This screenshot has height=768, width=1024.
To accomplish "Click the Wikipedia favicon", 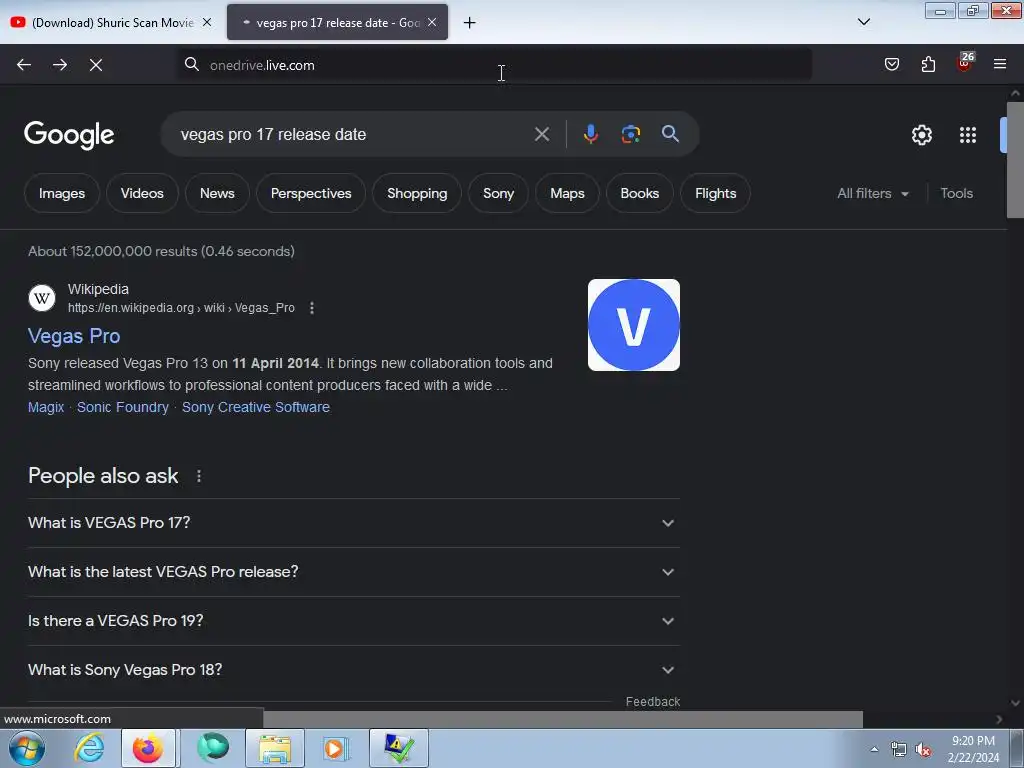I will click(x=42, y=298).
